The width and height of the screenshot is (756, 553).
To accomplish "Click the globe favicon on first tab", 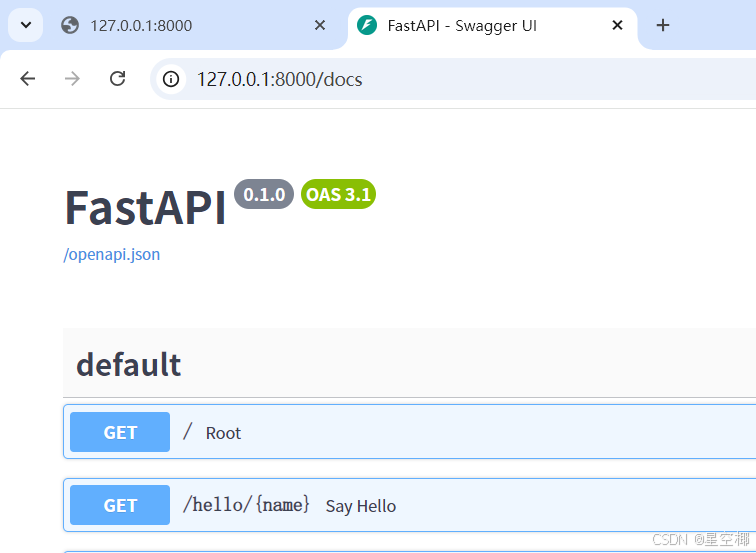I will 70,25.
